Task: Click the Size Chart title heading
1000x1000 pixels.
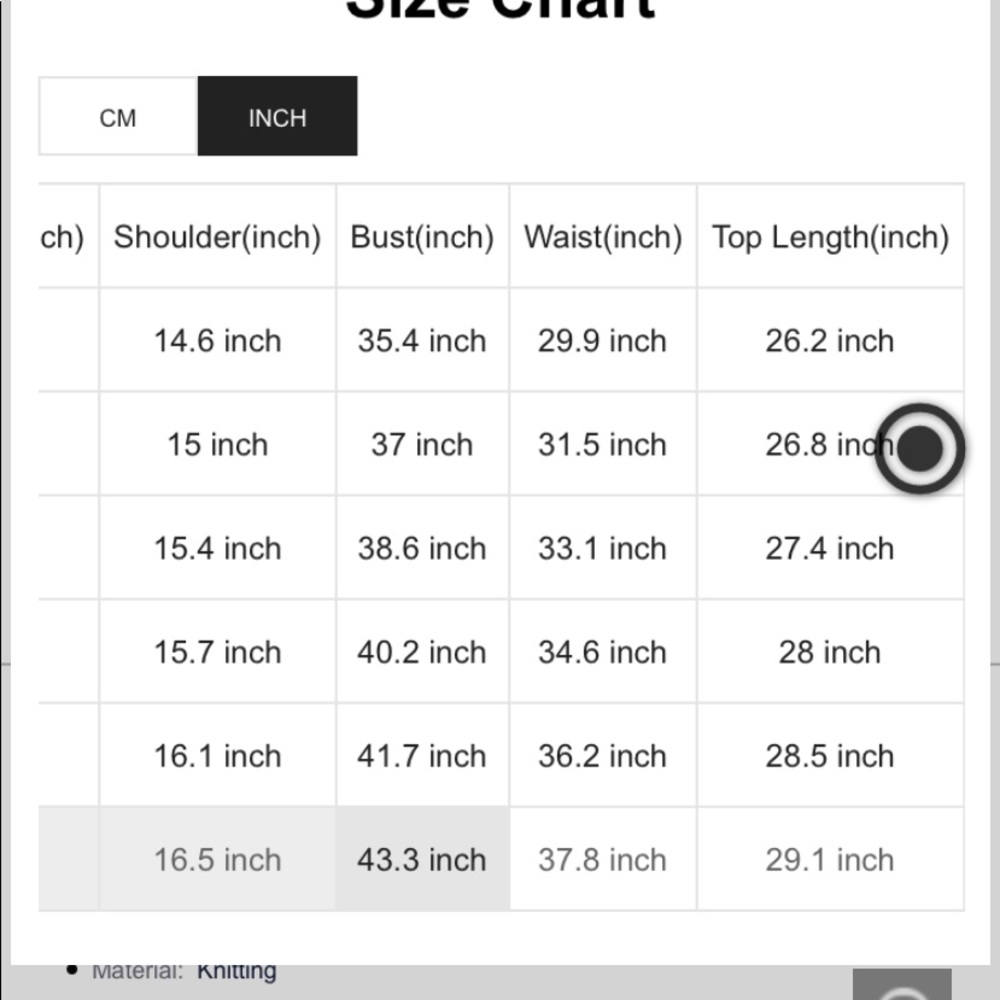Action: click(501, 9)
